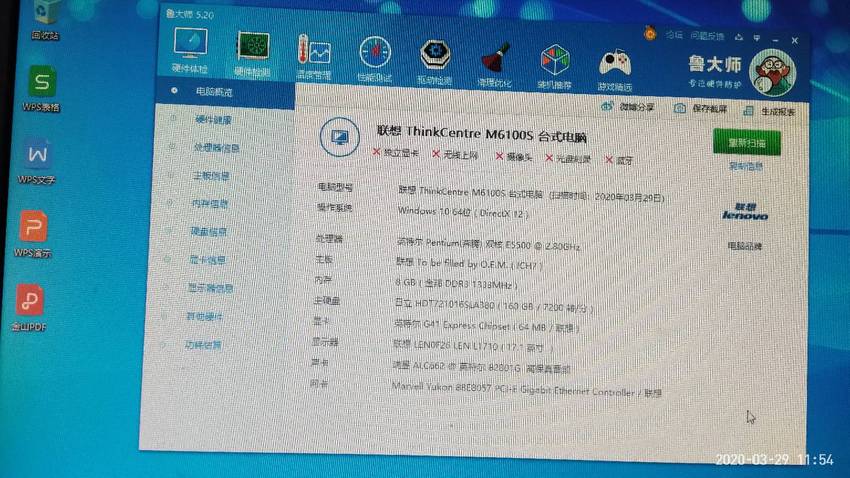Click the Marvell Yukon network card value
This screenshot has height=478, width=850.
coord(526,389)
